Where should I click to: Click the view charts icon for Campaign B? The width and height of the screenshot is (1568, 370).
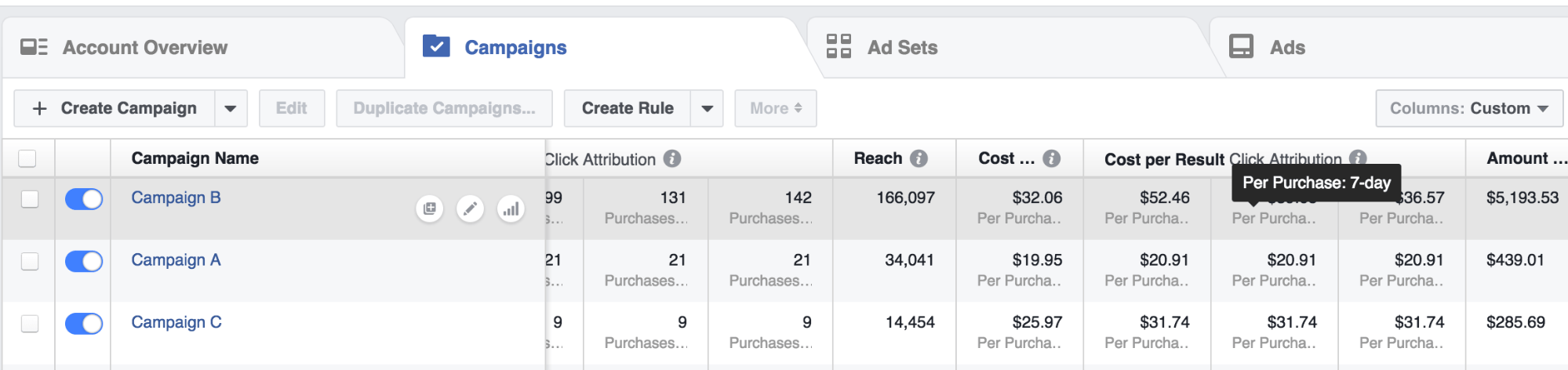511,209
